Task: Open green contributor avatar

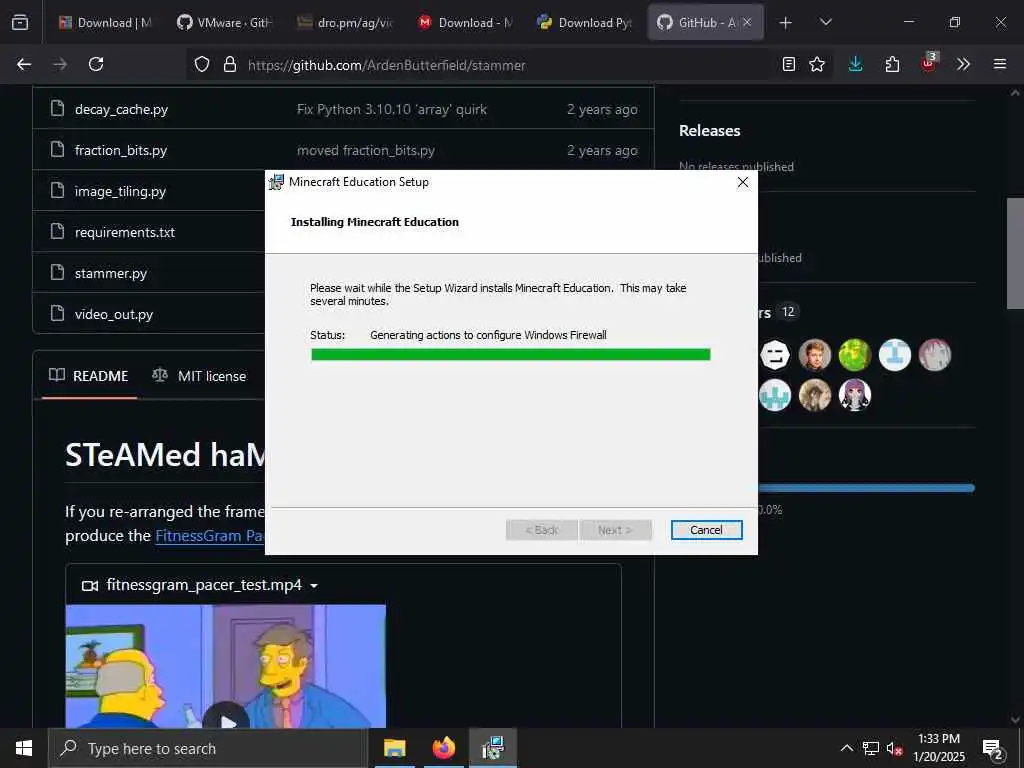Action: point(855,355)
